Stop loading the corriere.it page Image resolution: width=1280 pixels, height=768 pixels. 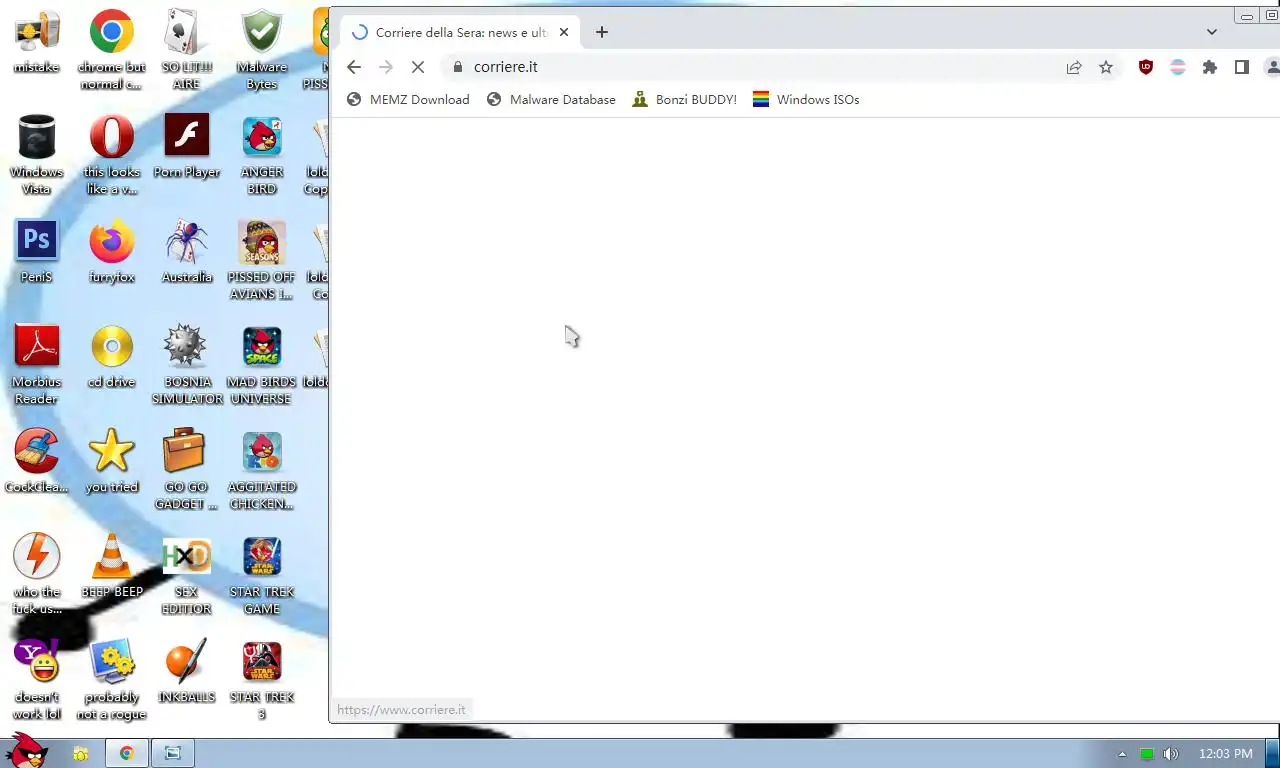coord(418,67)
